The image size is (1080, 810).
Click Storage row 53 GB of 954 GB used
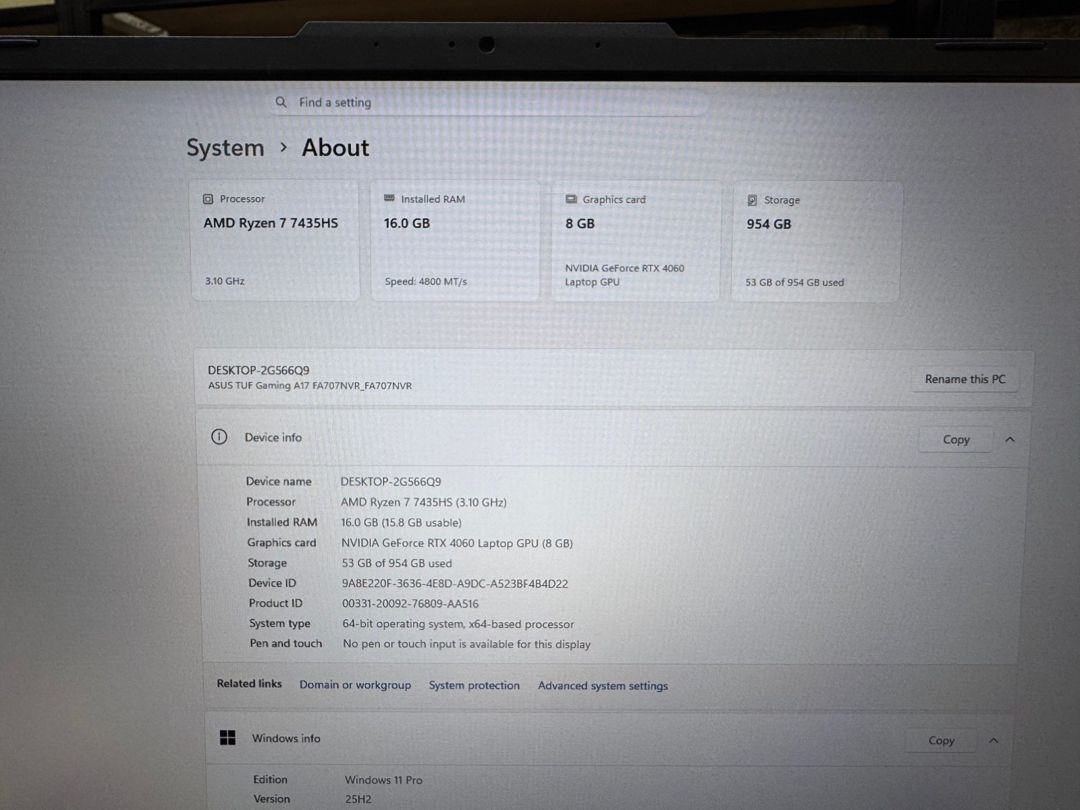click(397, 563)
